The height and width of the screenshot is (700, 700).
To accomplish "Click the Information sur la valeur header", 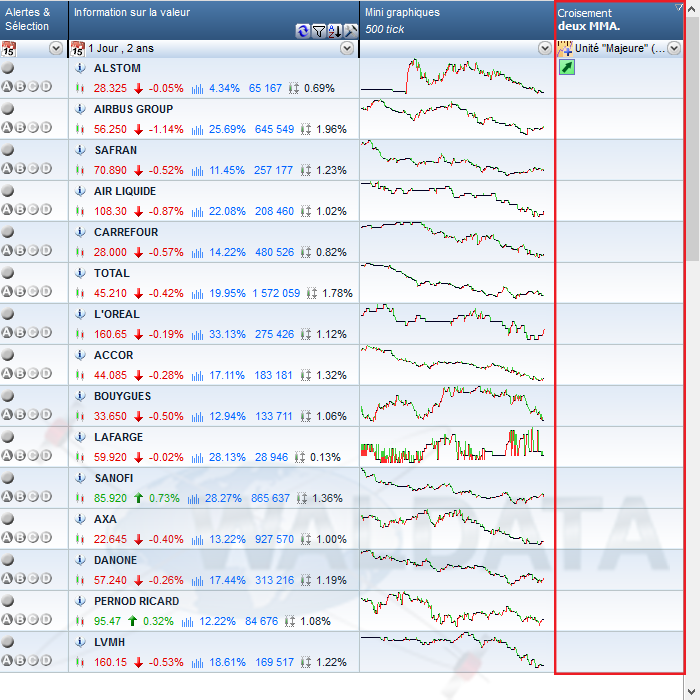I will pos(214,20).
